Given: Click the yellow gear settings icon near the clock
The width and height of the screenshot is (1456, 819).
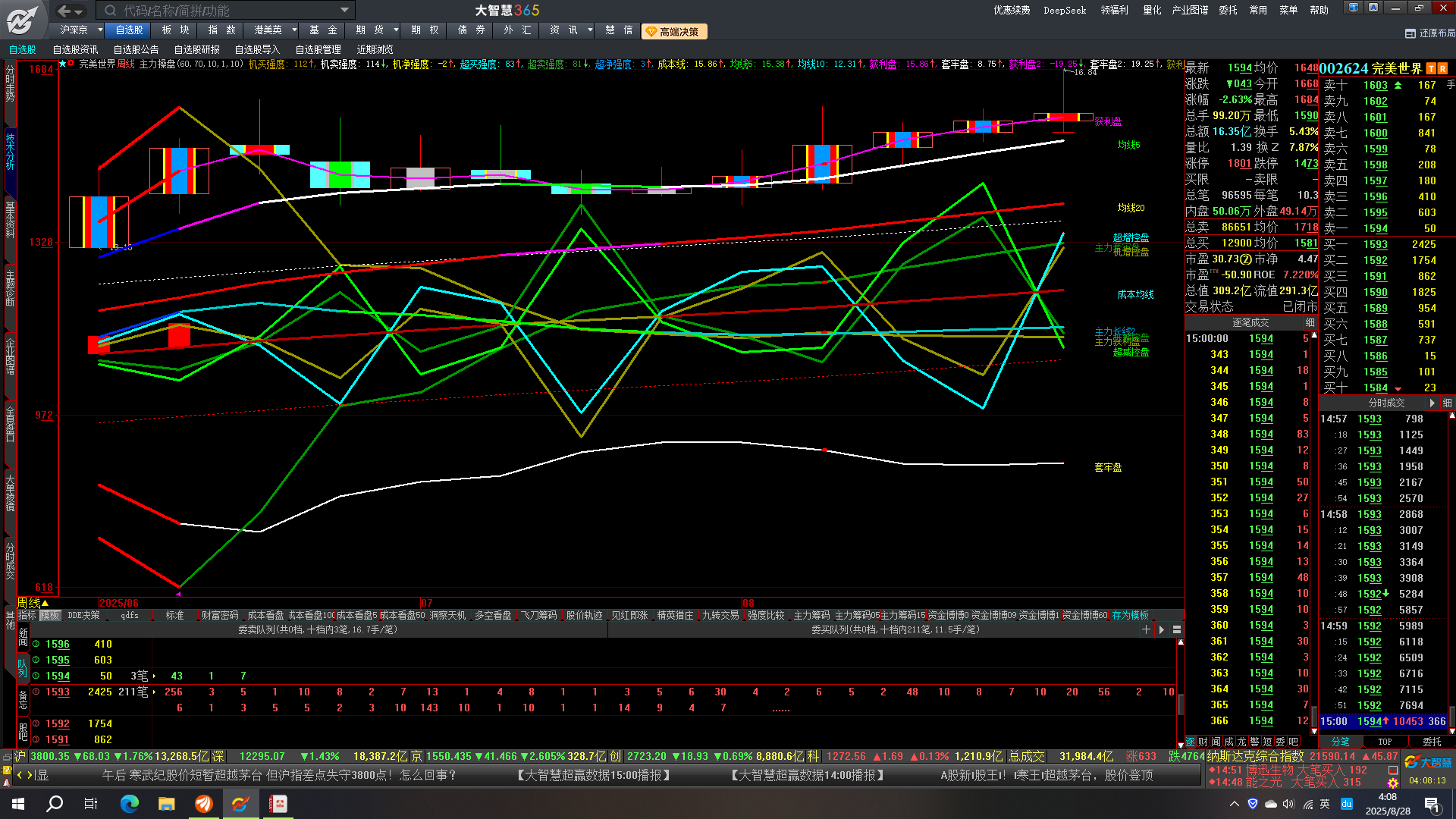Looking at the screenshot, I should pos(1393,782).
